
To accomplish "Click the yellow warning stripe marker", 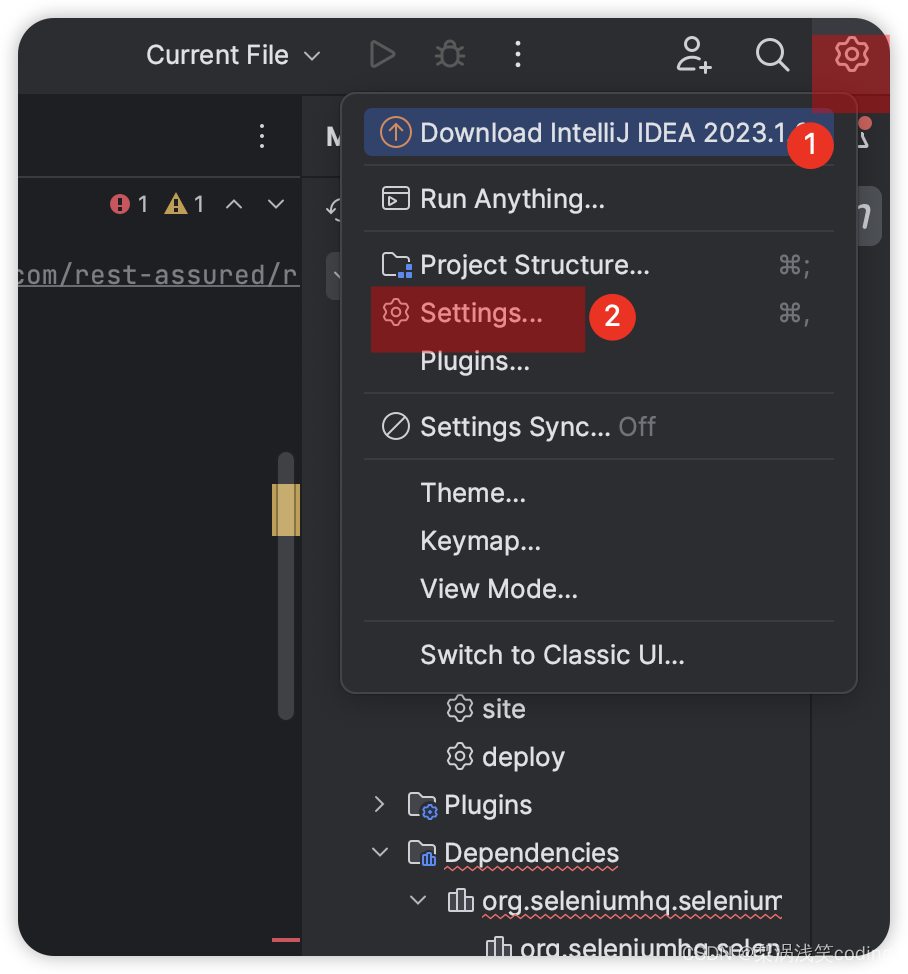I will 286,509.
